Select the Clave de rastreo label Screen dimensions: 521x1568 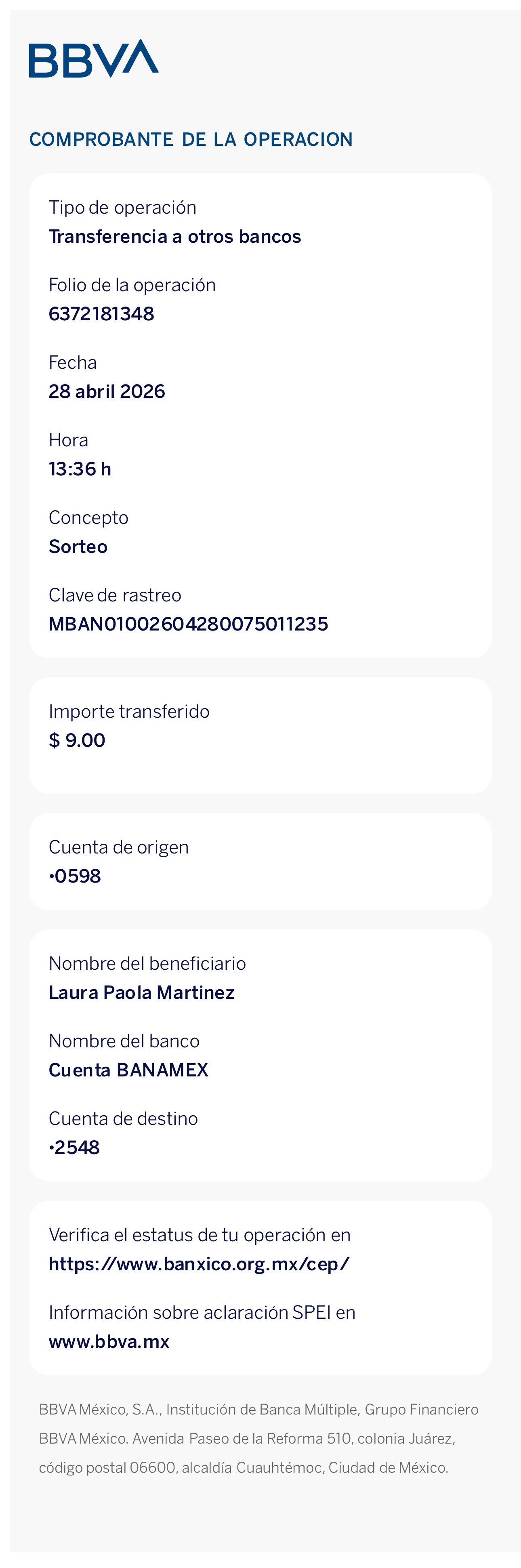pyautogui.click(x=115, y=595)
